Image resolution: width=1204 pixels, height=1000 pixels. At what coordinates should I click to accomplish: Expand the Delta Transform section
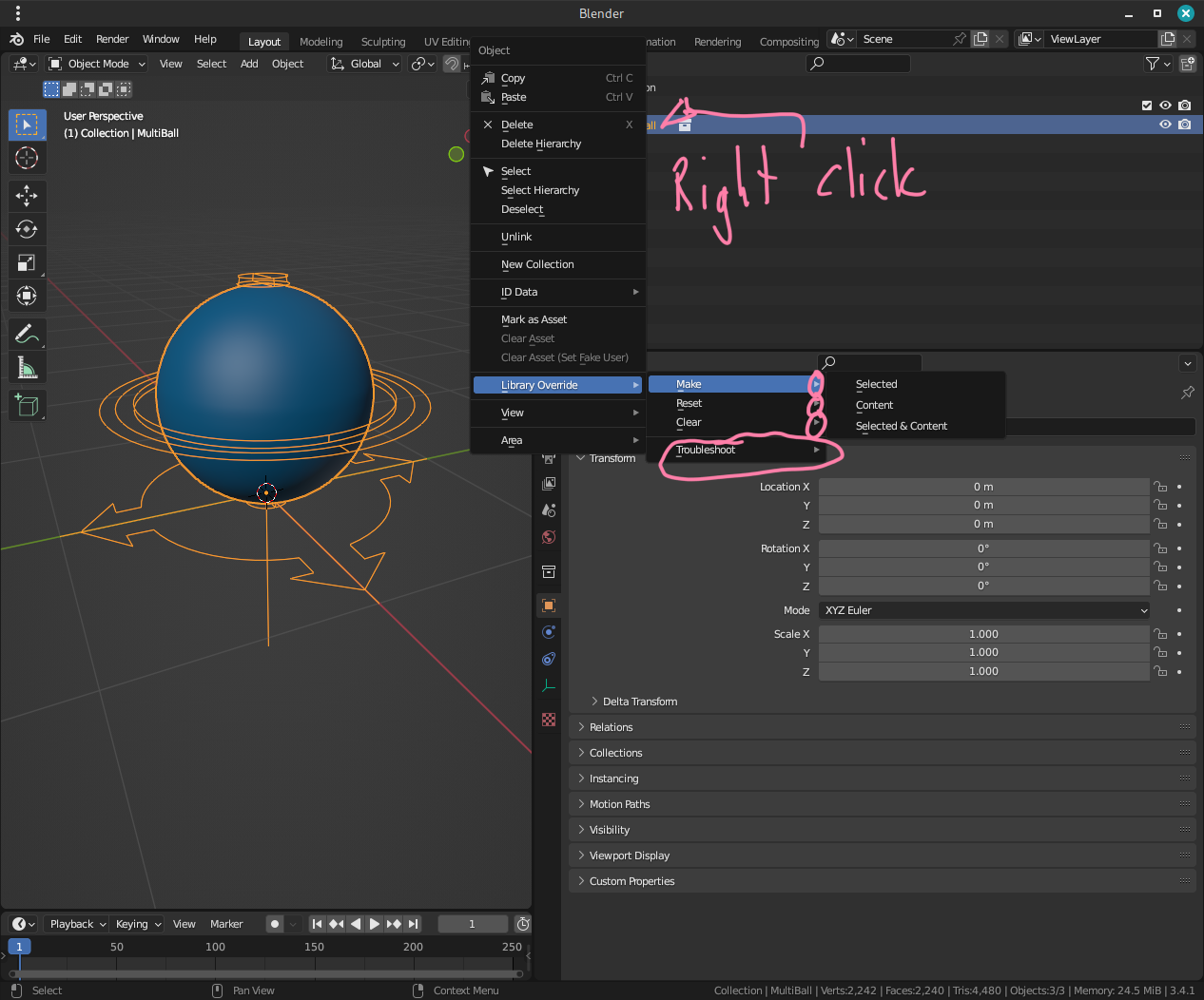tap(639, 702)
